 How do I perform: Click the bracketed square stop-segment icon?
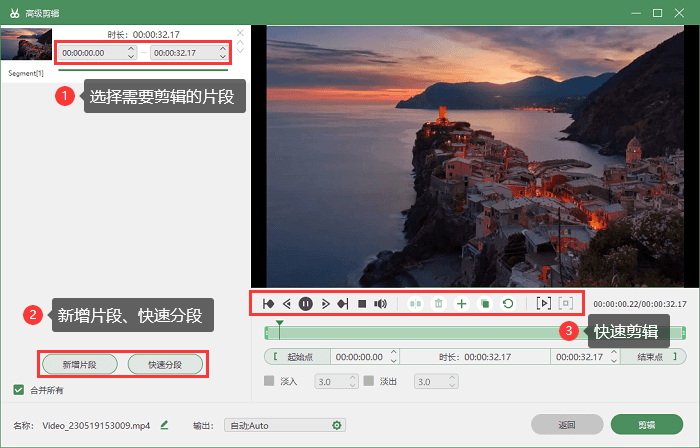tap(566, 303)
